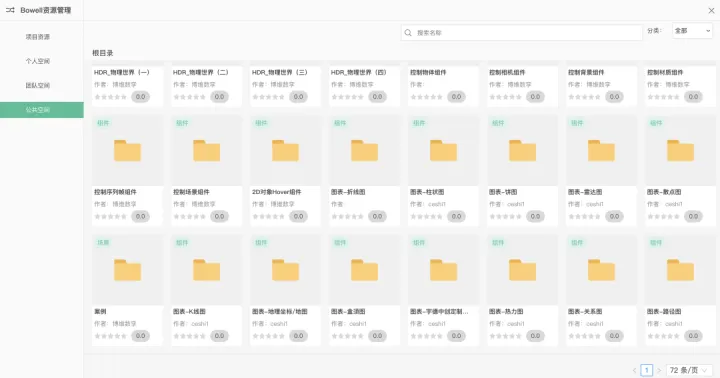Viewport: 720px width, 378px height.
Task: Click the 控制物体组件 title
Action: coord(428,72)
